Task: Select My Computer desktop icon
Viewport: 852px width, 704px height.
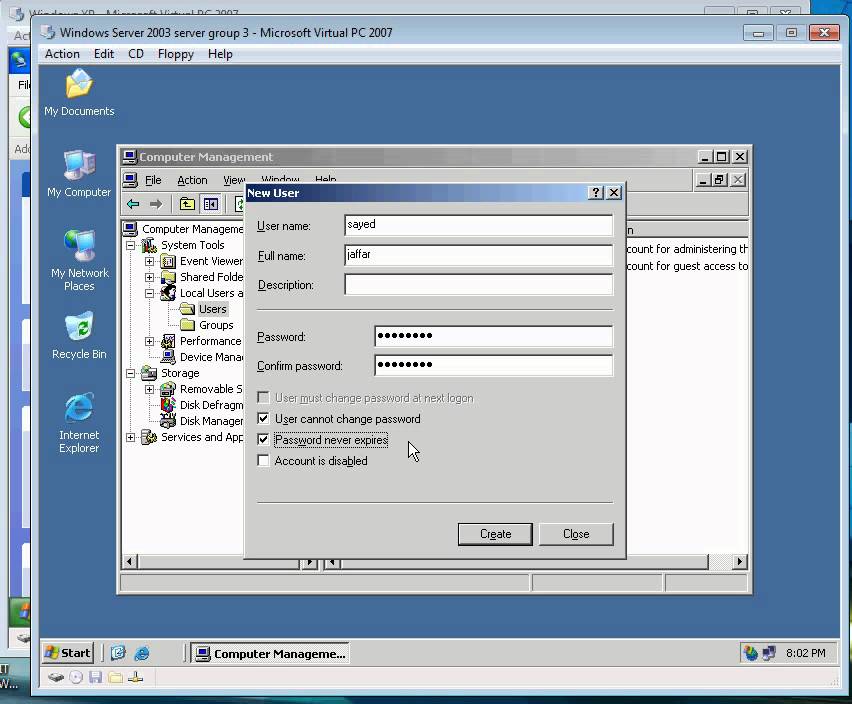Action: click(79, 174)
